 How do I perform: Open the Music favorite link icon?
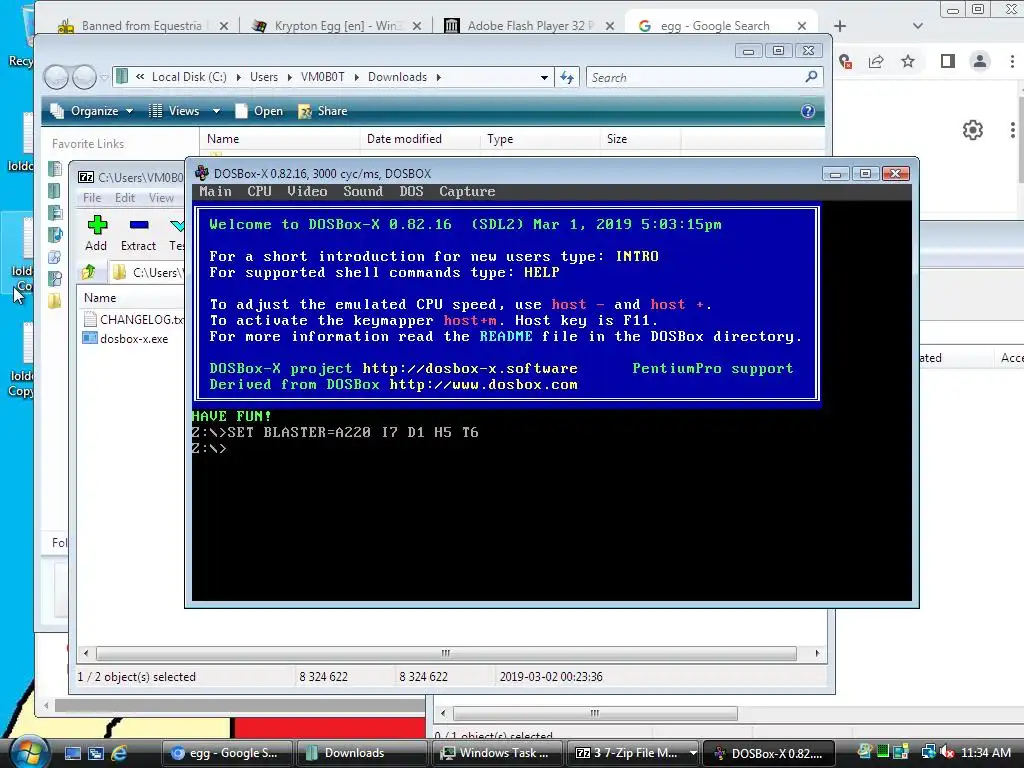click(x=56, y=234)
